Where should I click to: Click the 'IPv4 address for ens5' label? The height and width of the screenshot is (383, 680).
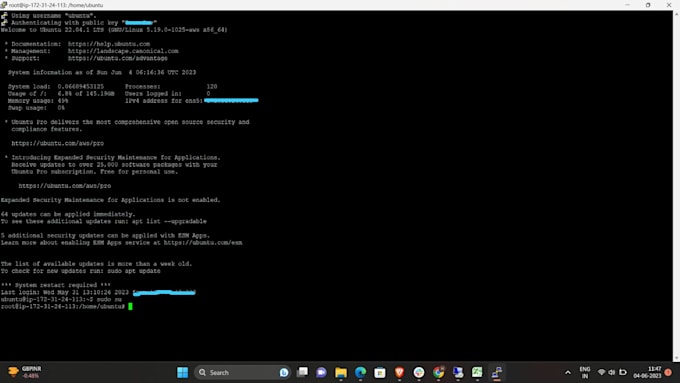pyautogui.click(x=164, y=101)
